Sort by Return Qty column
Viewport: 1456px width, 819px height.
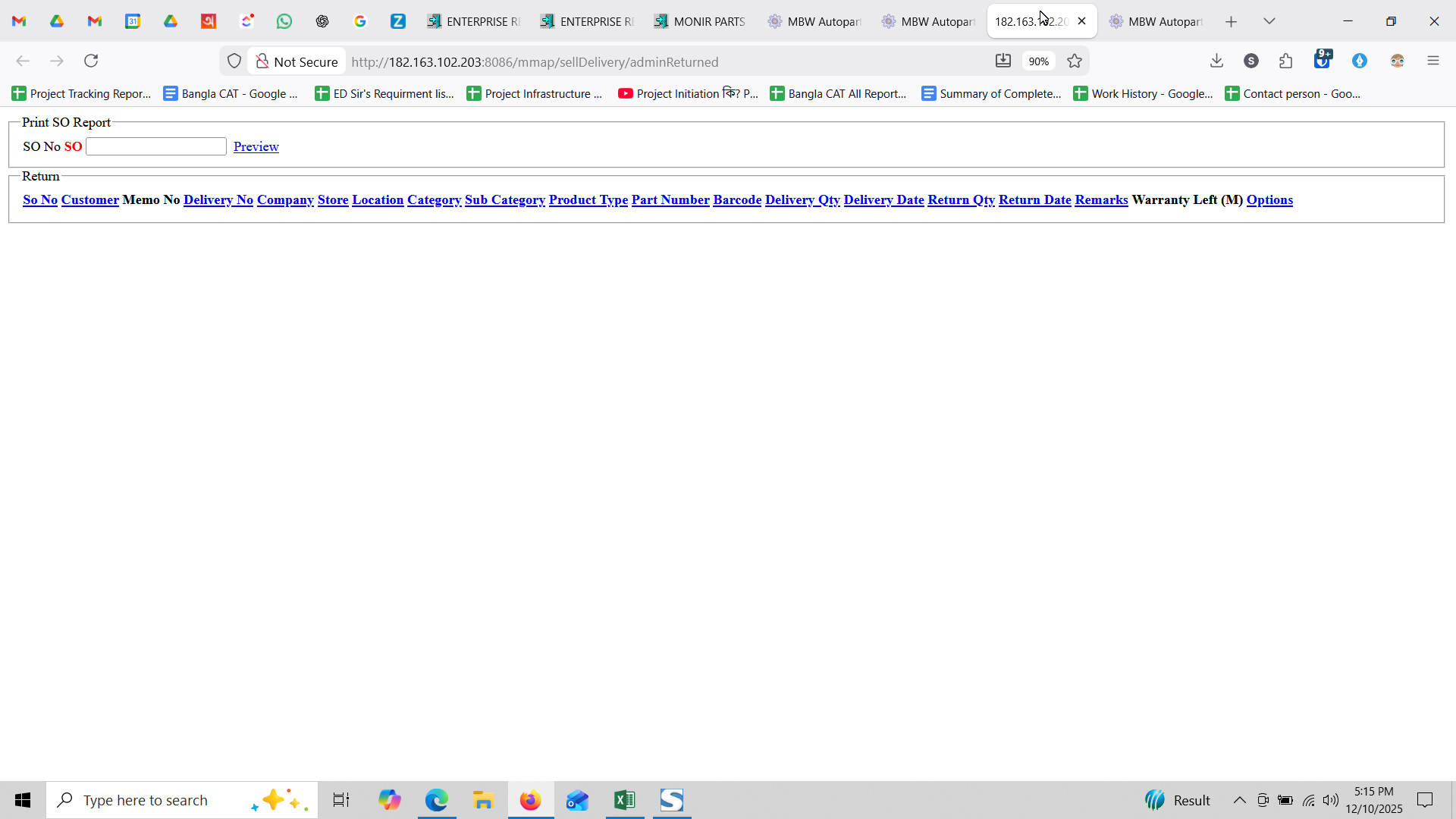click(x=961, y=199)
